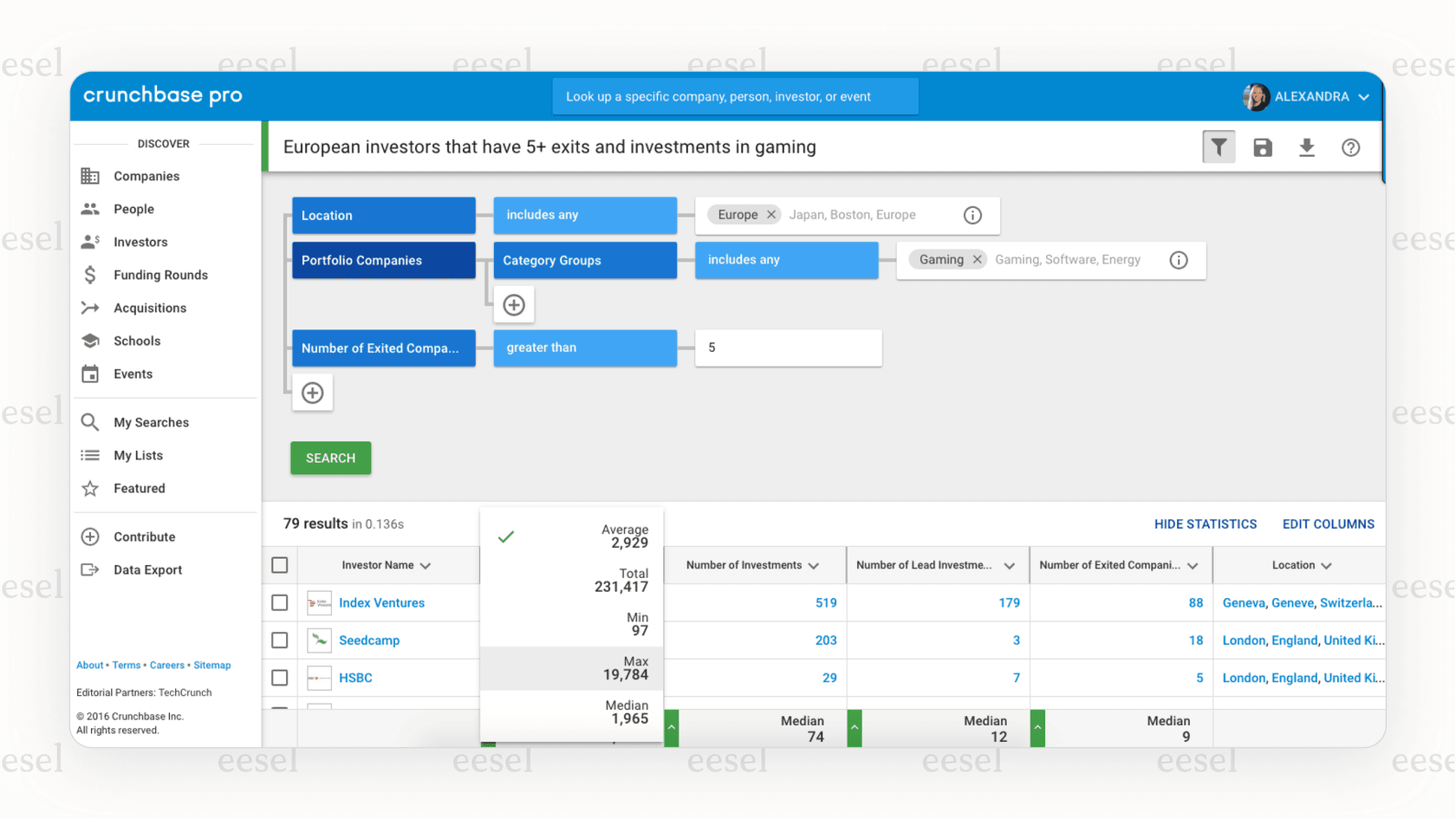Open Events via the calendar icon
Viewport: 1456px width, 819px height.
point(90,374)
